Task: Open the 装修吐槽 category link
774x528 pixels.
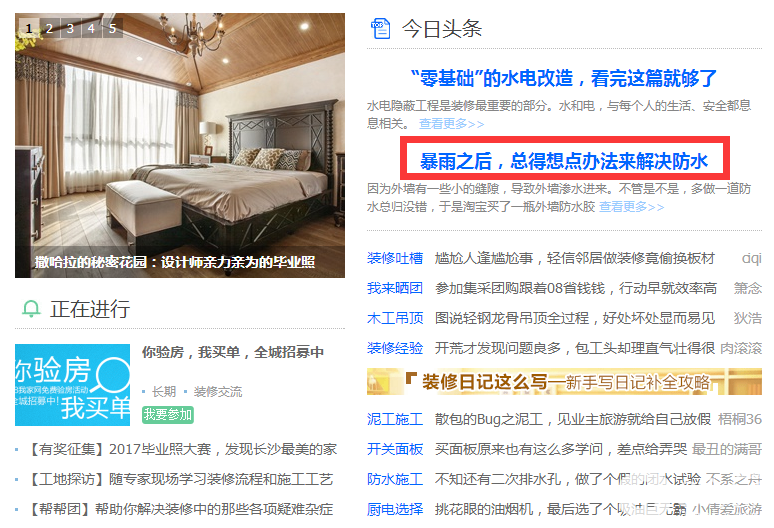Action: coord(395,258)
